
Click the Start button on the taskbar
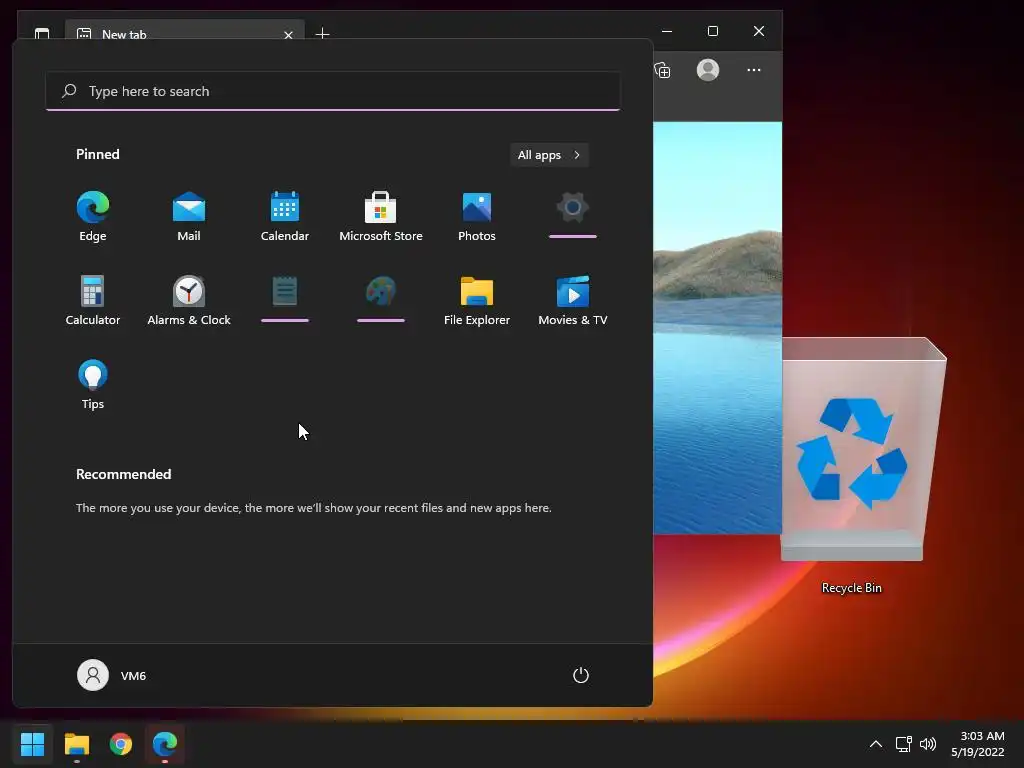[x=32, y=744]
